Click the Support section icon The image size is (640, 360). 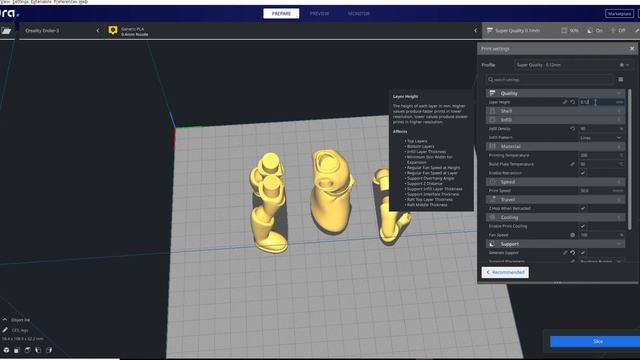pyautogui.click(x=492, y=244)
